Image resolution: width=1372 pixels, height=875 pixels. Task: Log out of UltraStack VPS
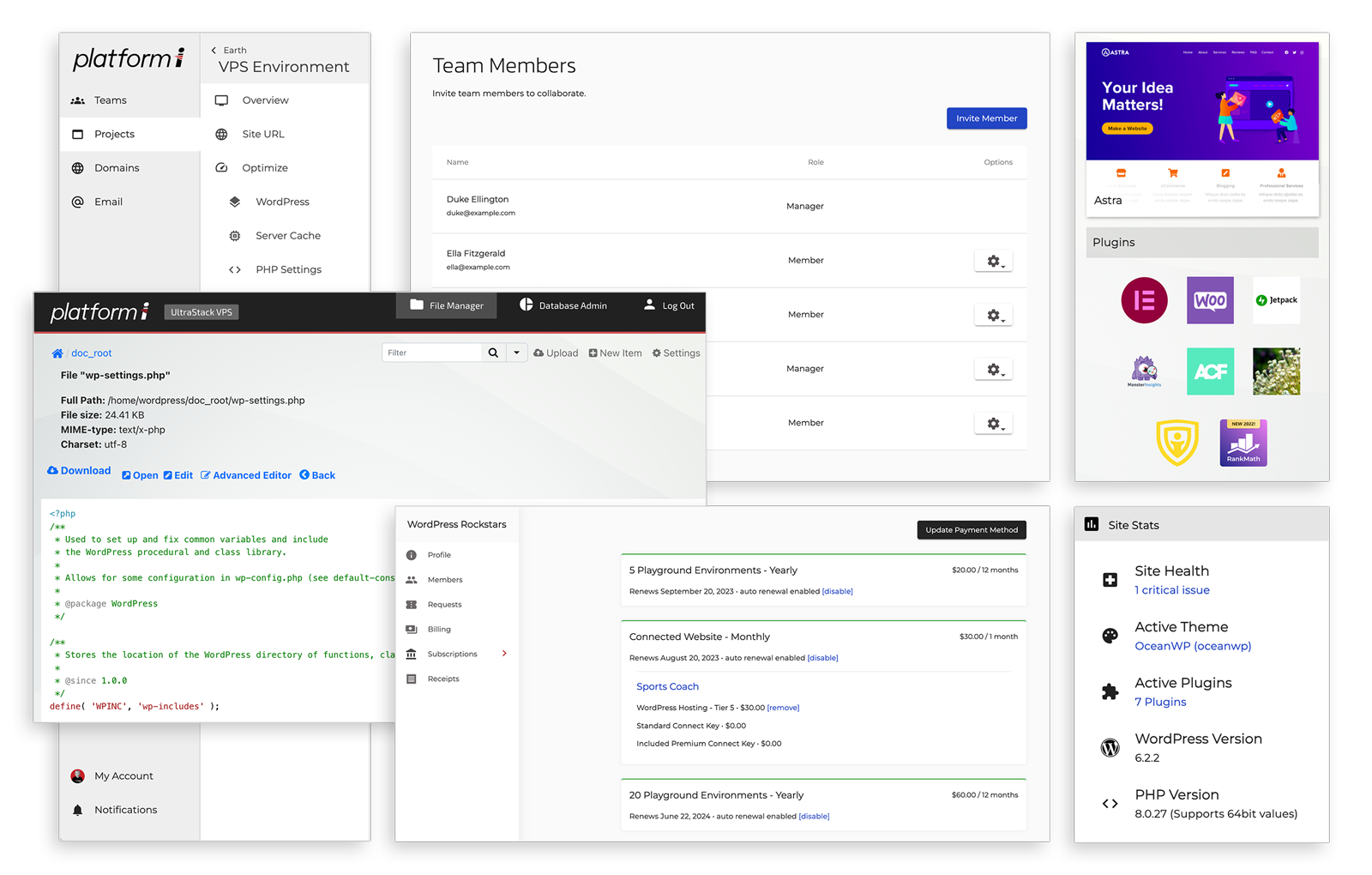[669, 305]
